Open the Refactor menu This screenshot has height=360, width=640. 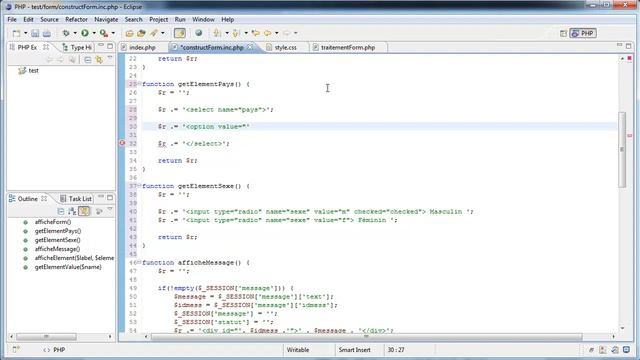(76, 20)
